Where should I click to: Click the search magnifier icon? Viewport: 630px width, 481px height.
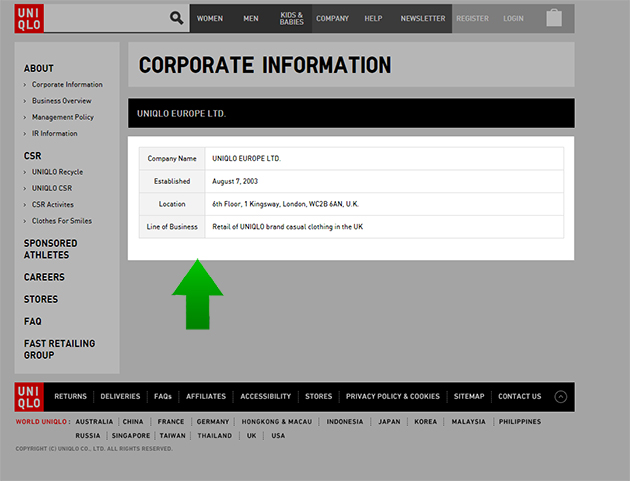(176, 18)
